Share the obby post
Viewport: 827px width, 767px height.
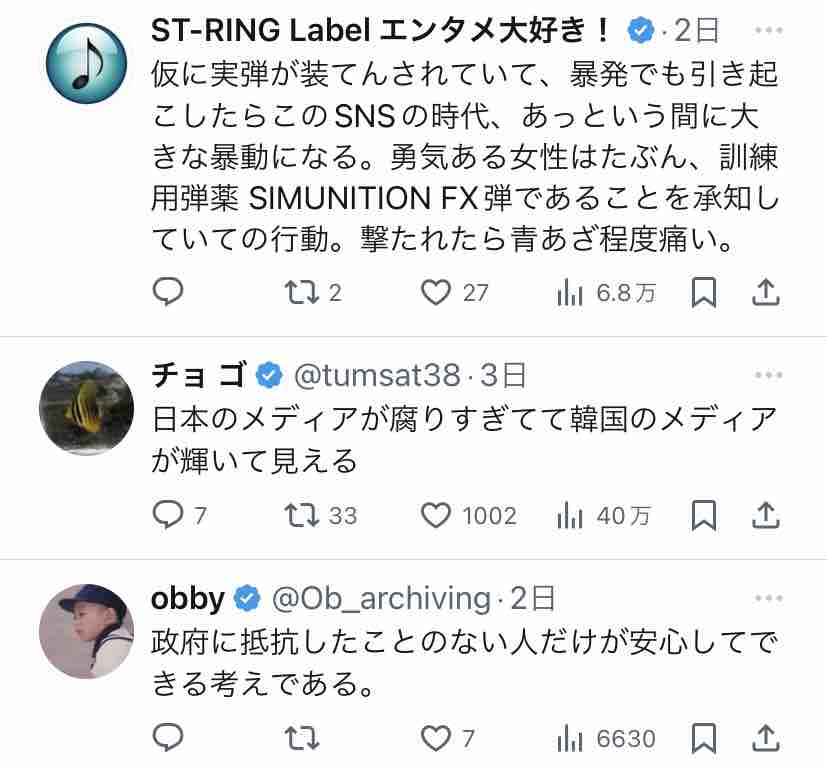pyautogui.click(x=765, y=738)
